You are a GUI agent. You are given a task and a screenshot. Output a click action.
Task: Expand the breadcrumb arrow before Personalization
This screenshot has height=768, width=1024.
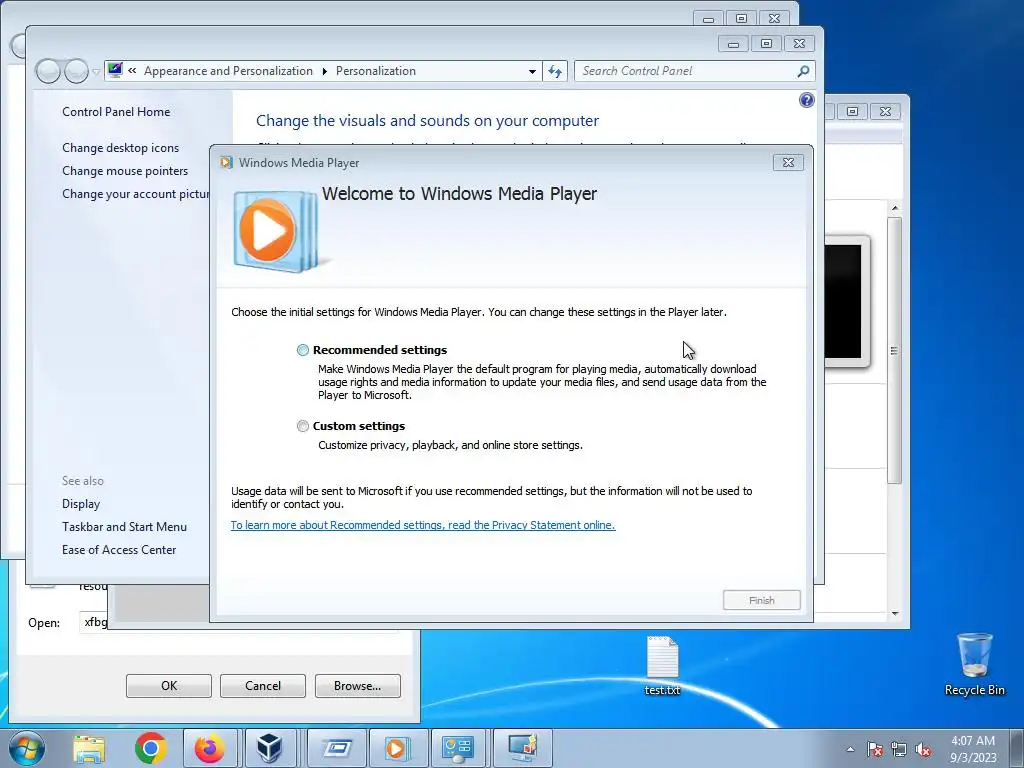click(x=325, y=71)
